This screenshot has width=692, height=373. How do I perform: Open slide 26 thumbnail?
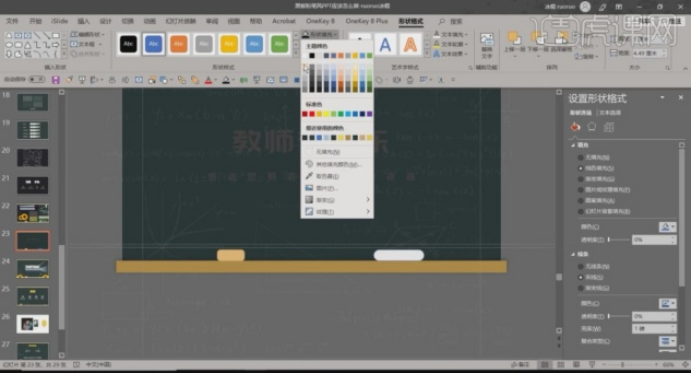point(33,324)
